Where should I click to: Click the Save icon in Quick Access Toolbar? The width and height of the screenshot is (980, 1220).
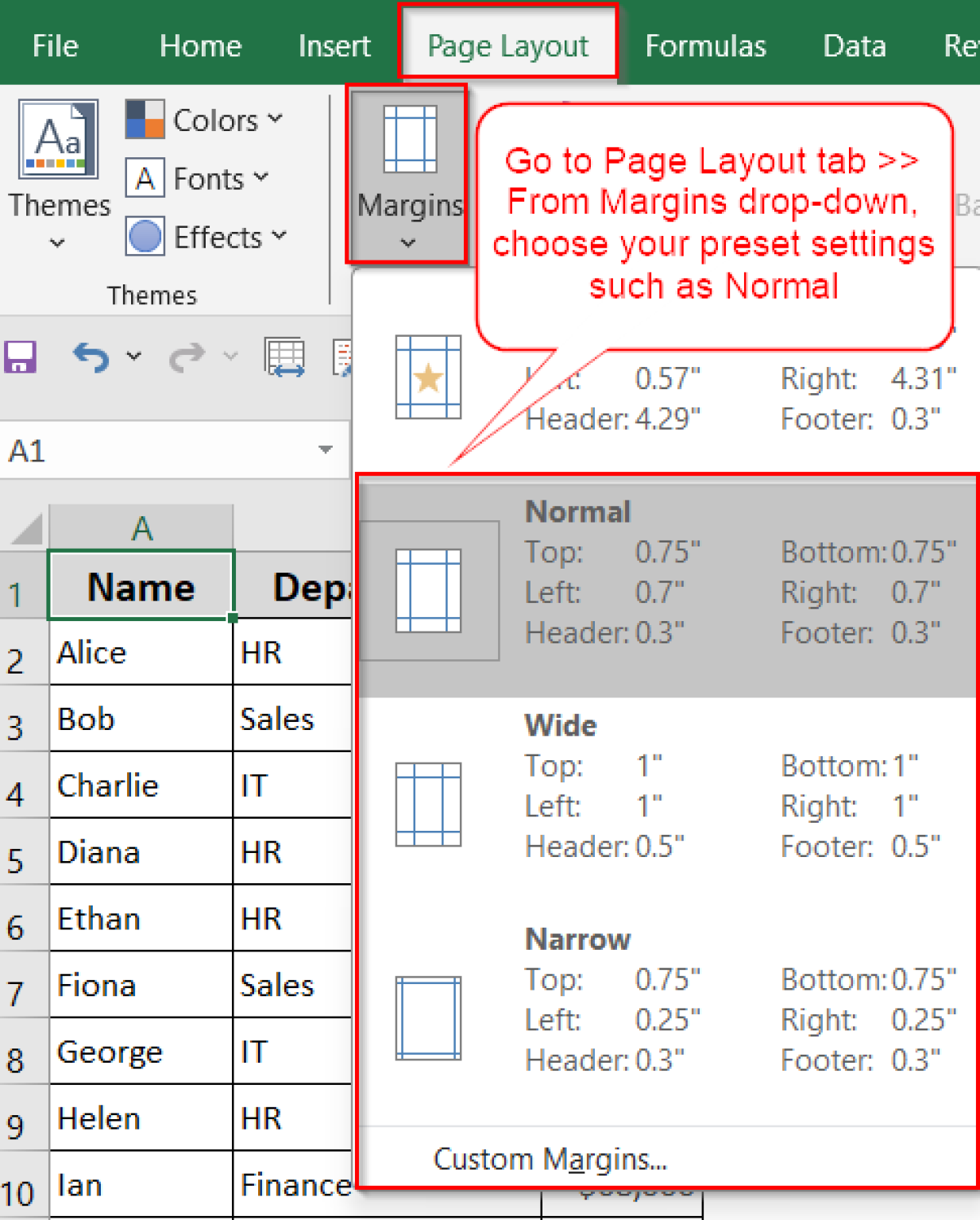20,357
